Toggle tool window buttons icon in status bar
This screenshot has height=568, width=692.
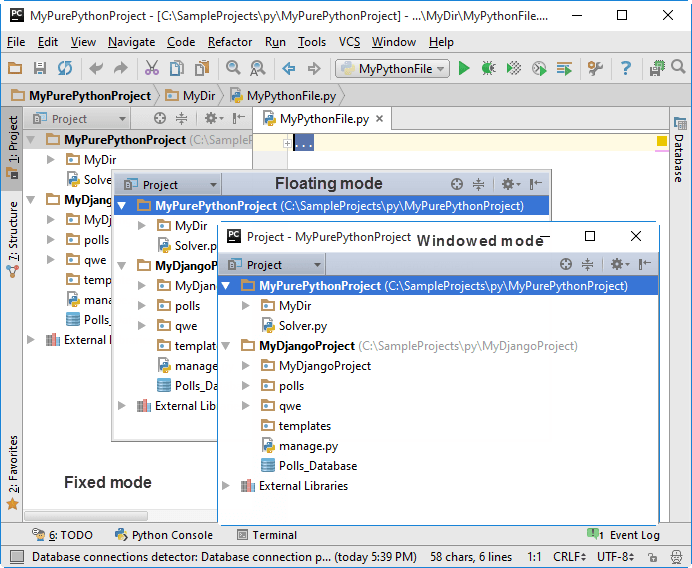tap(17, 557)
